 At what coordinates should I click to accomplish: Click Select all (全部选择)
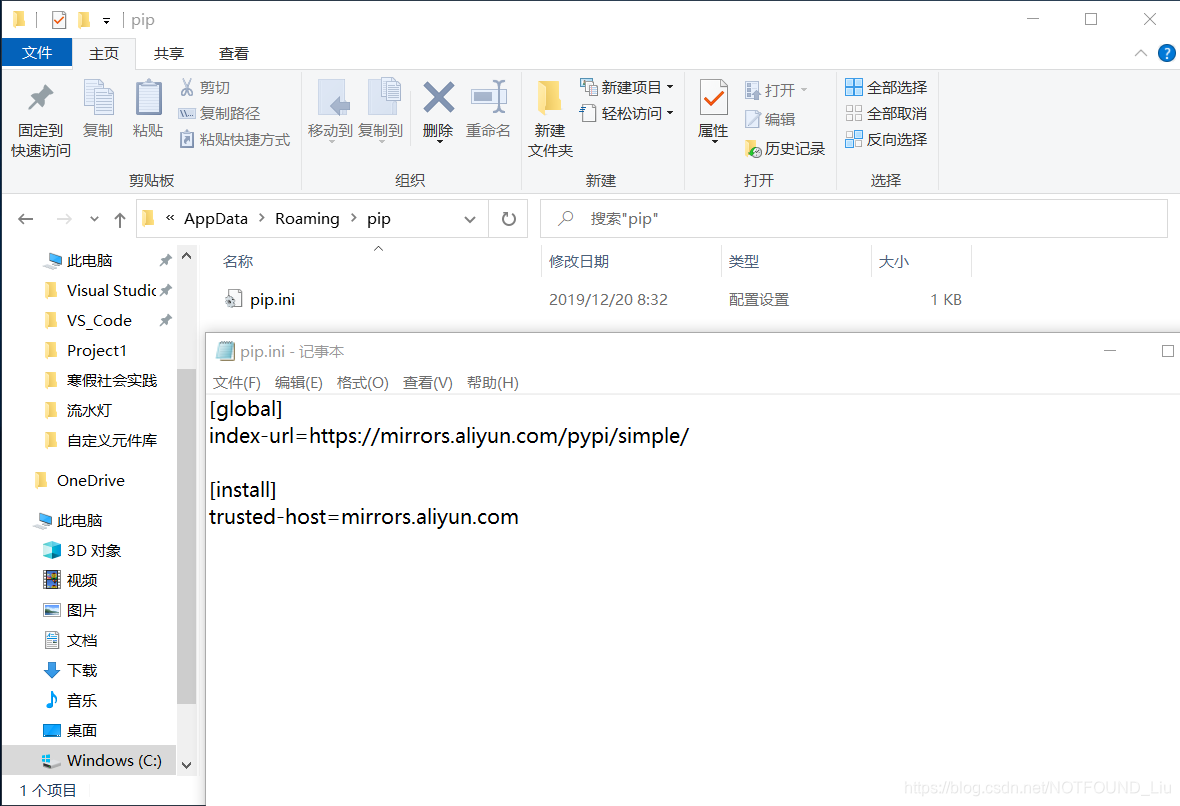tap(886, 87)
